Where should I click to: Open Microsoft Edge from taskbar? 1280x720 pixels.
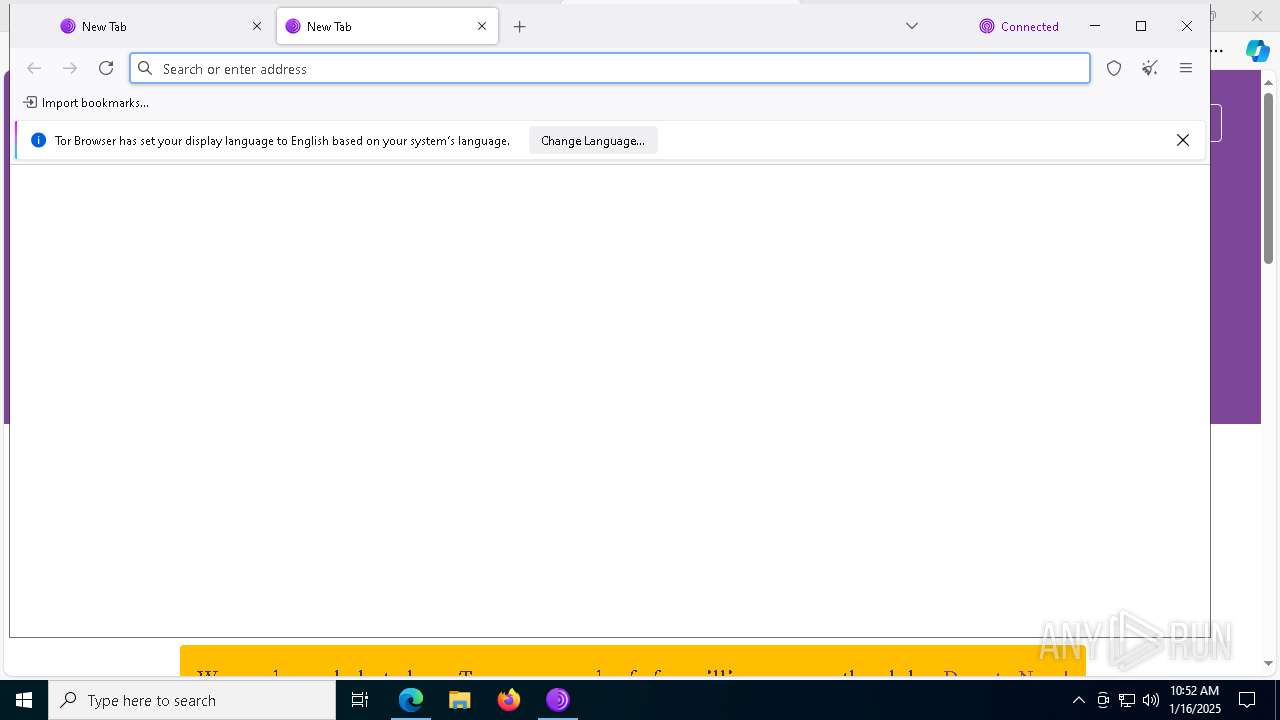411,700
